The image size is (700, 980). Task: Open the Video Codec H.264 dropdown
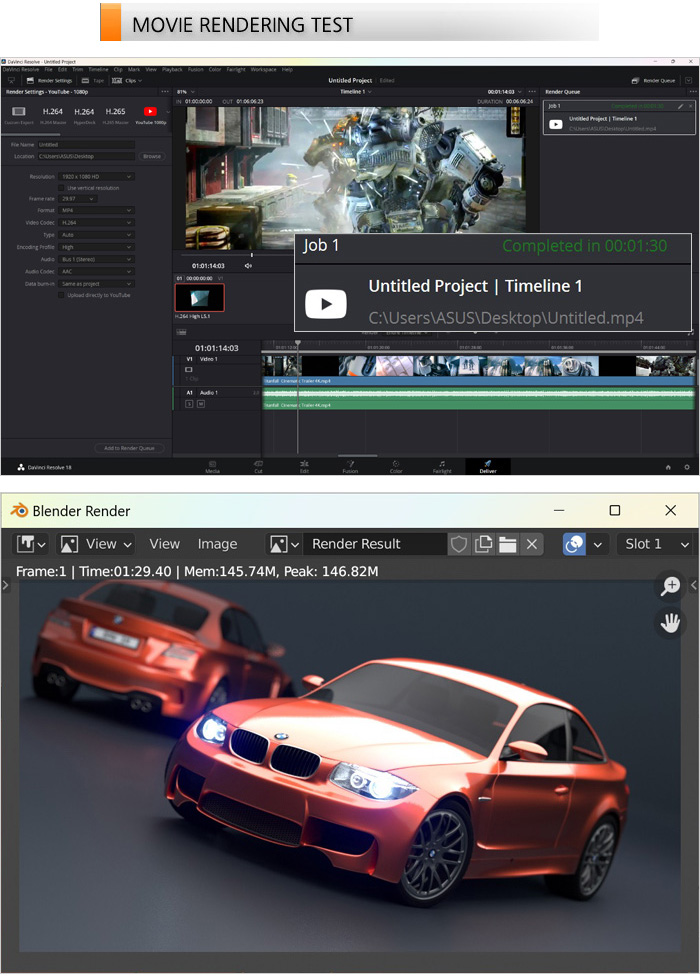(x=96, y=222)
